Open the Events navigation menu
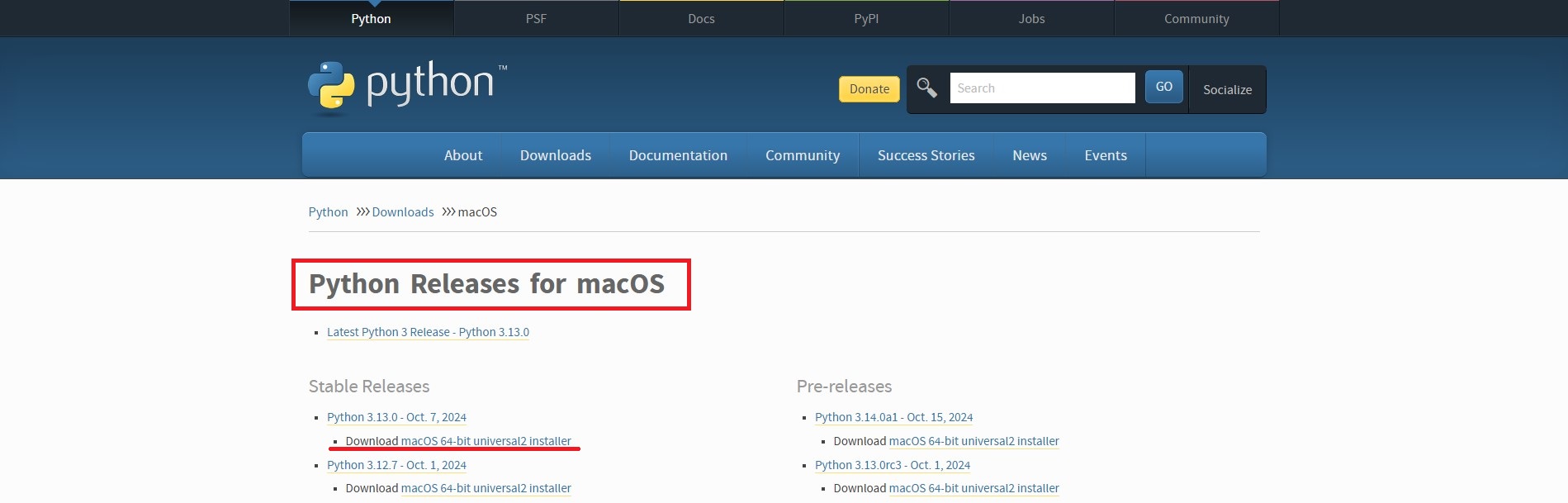 tap(1106, 155)
